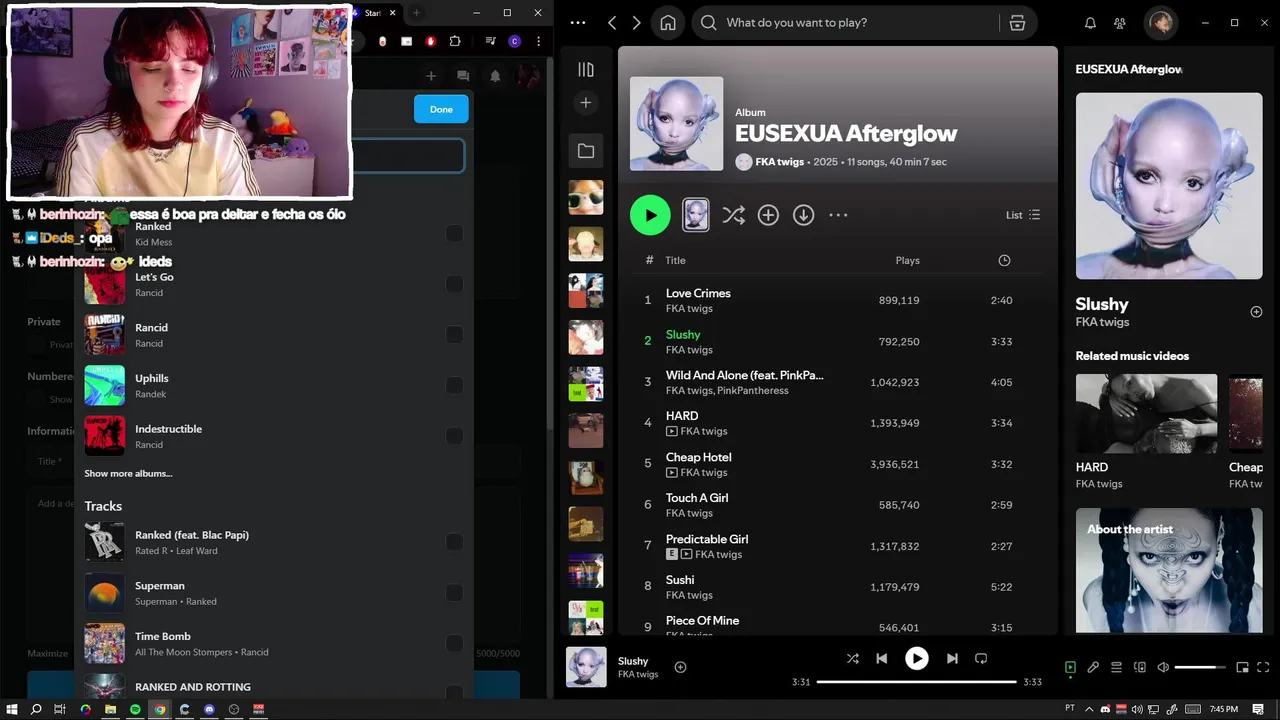This screenshot has height=720, width=1280.
Task: Open the Spotify profile avatar menu
Action: pyautogui.click(x=1161, y=22)
